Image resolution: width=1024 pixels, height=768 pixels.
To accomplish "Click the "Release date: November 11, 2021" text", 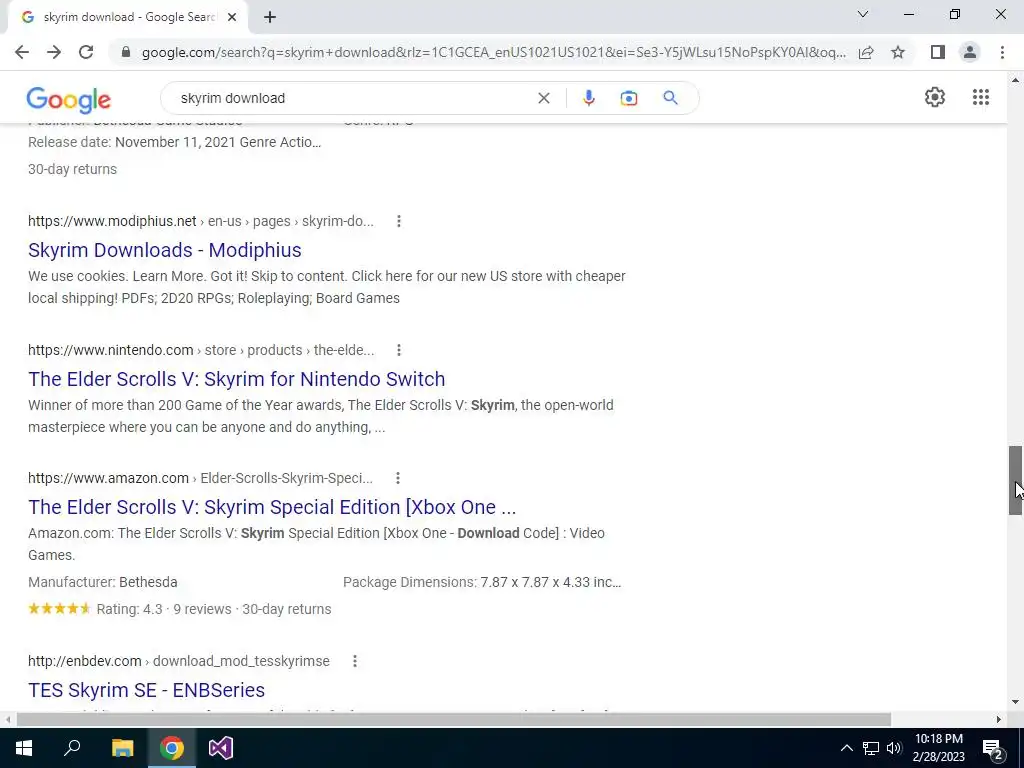I will [132, 142].
